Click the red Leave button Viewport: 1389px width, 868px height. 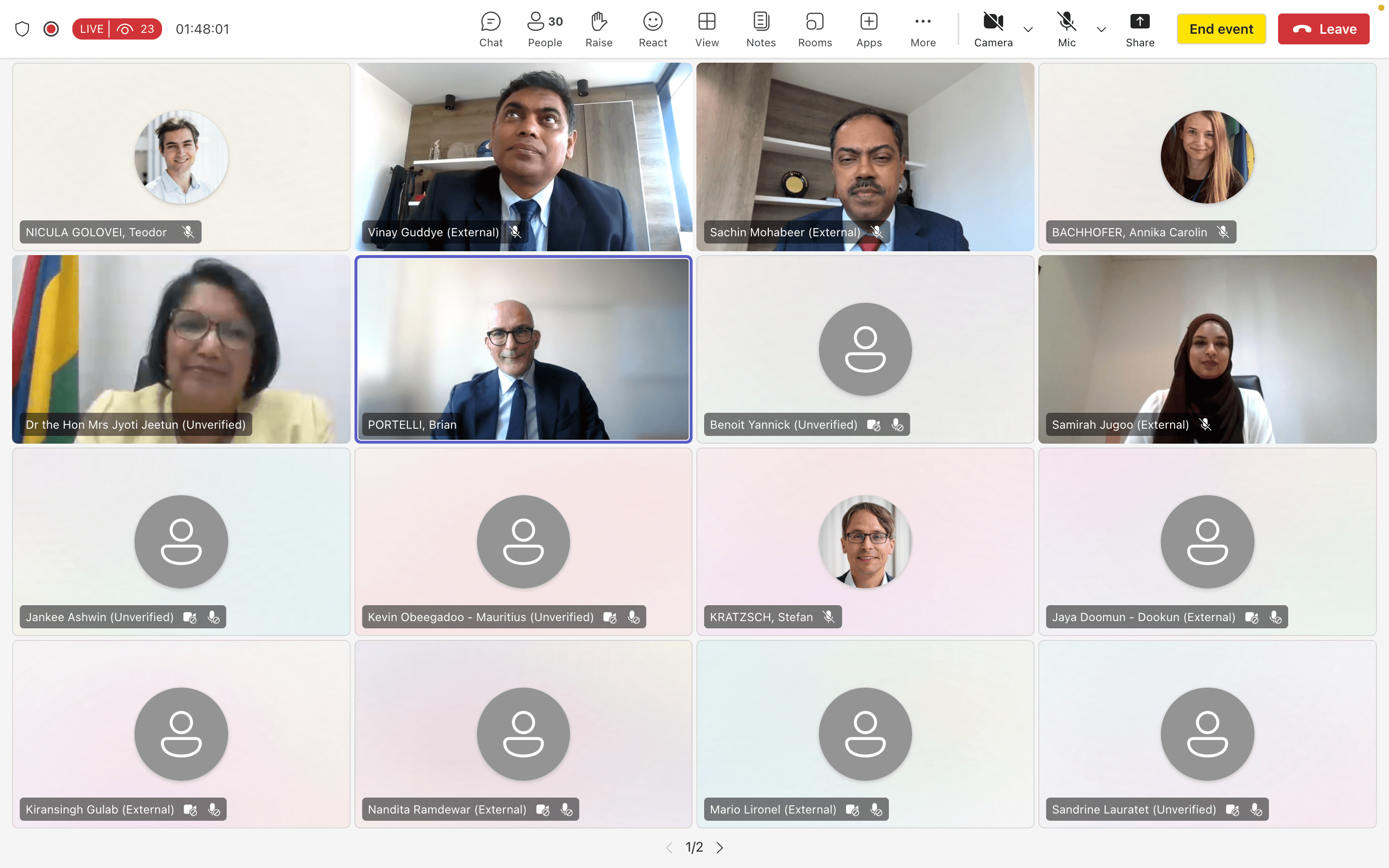(x=1323, y=29)
